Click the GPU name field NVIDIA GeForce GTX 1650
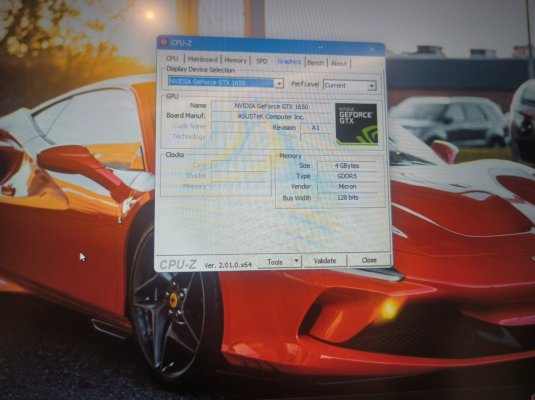 [271, 106]
